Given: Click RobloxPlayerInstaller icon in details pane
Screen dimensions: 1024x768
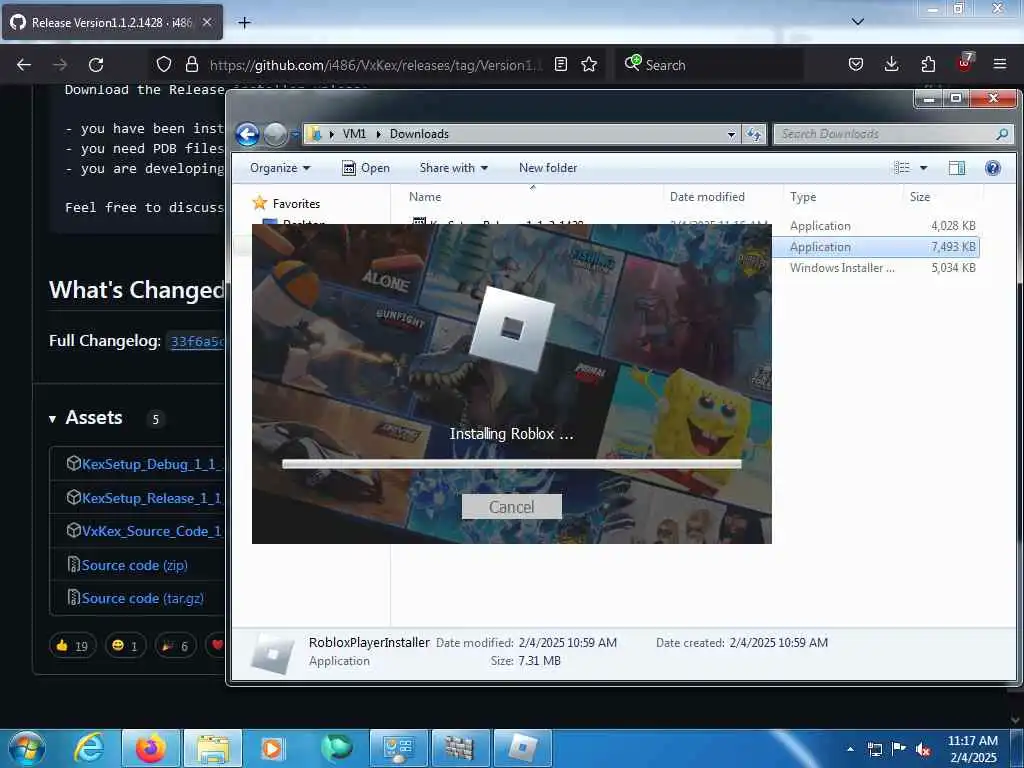Looking at the screenshot, I should click(x=272, y=653).
